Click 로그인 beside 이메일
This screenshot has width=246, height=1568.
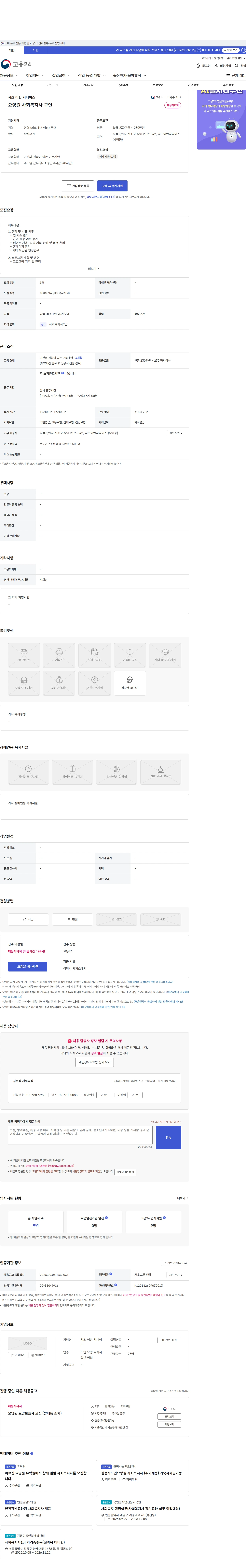pos(135,1095)
